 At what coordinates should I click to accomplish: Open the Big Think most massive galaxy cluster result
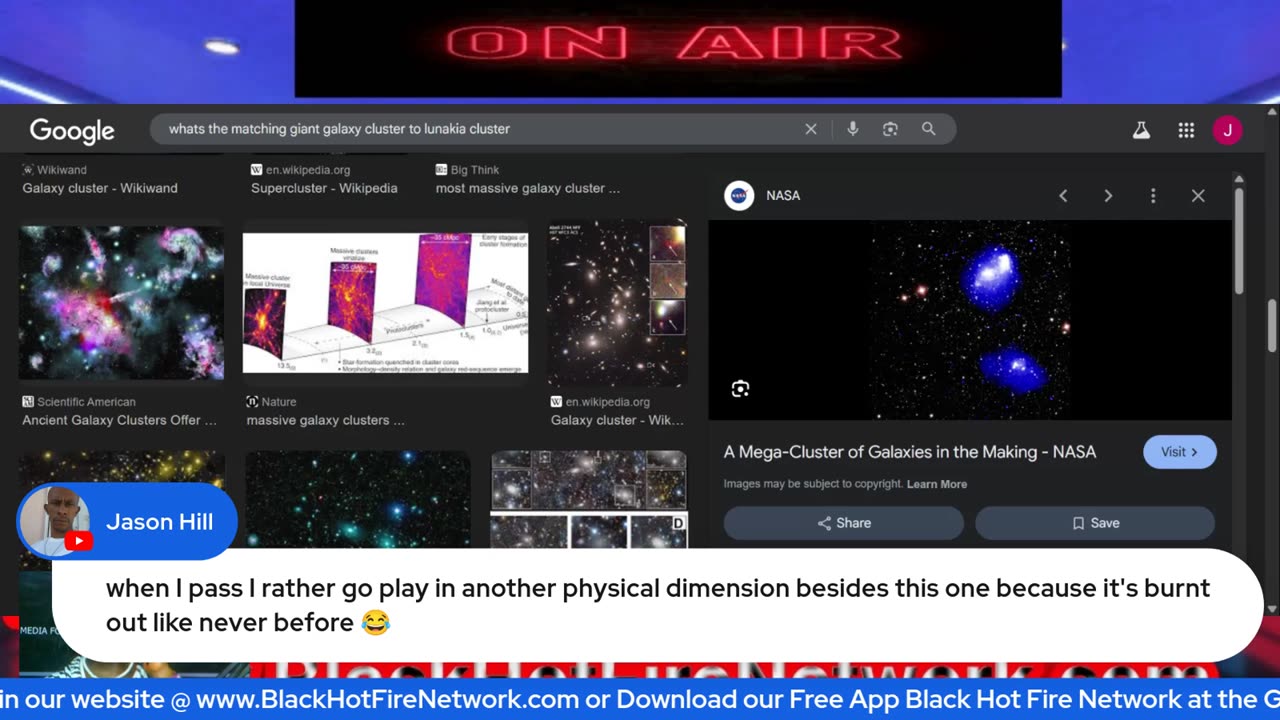pos(527,188)
